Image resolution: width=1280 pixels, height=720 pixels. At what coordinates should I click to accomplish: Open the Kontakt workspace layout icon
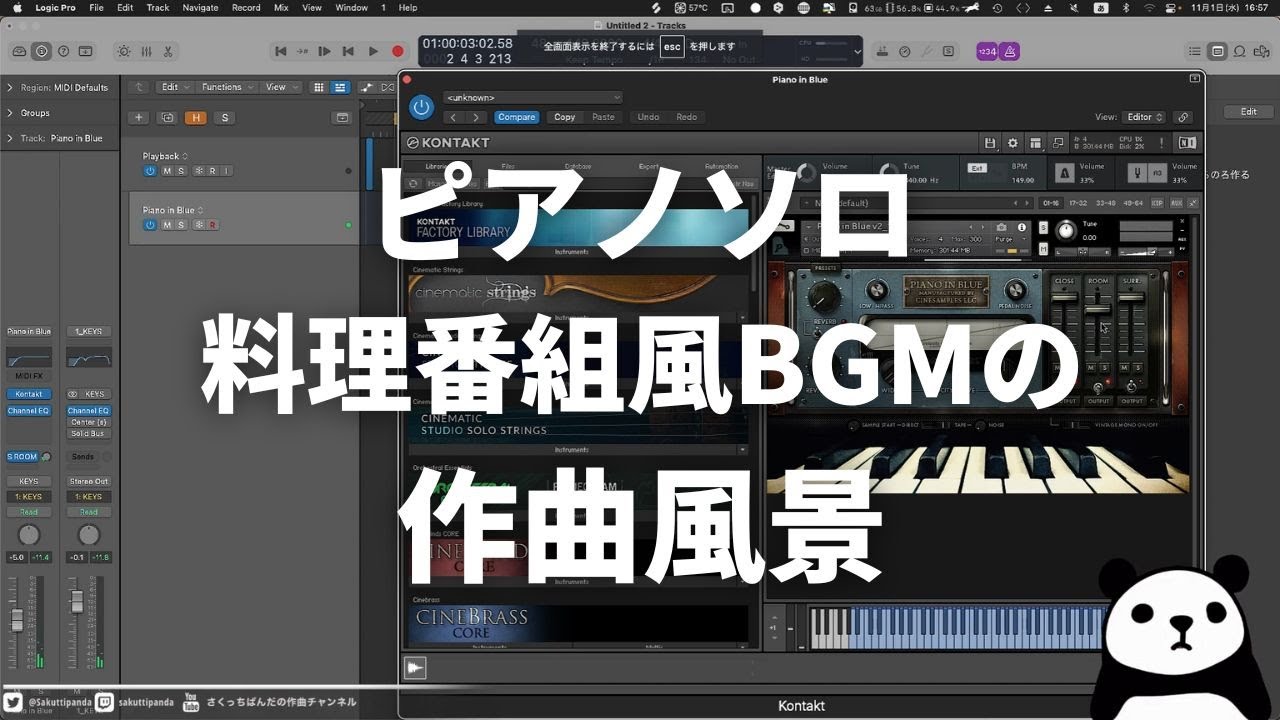1034,143
